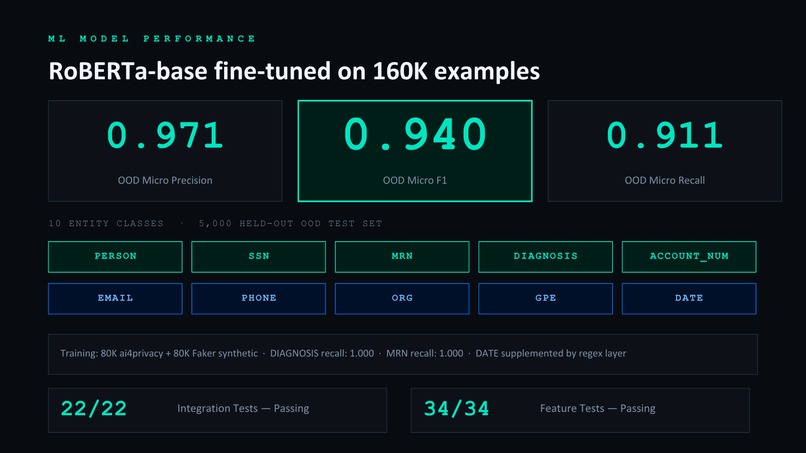
Task: Click the DIAGNOSIS recall: 1.000 text
Action: click(322, 353)
